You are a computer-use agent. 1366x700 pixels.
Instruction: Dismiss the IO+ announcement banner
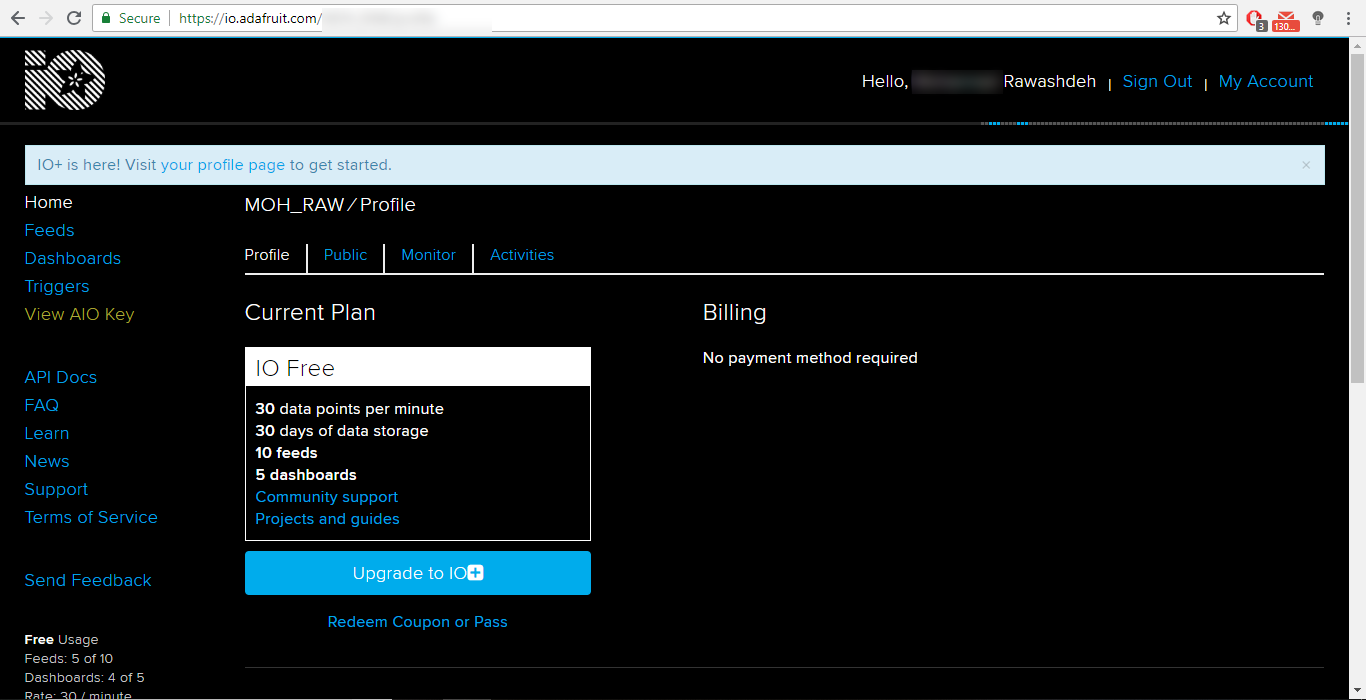coord(1306,165)
